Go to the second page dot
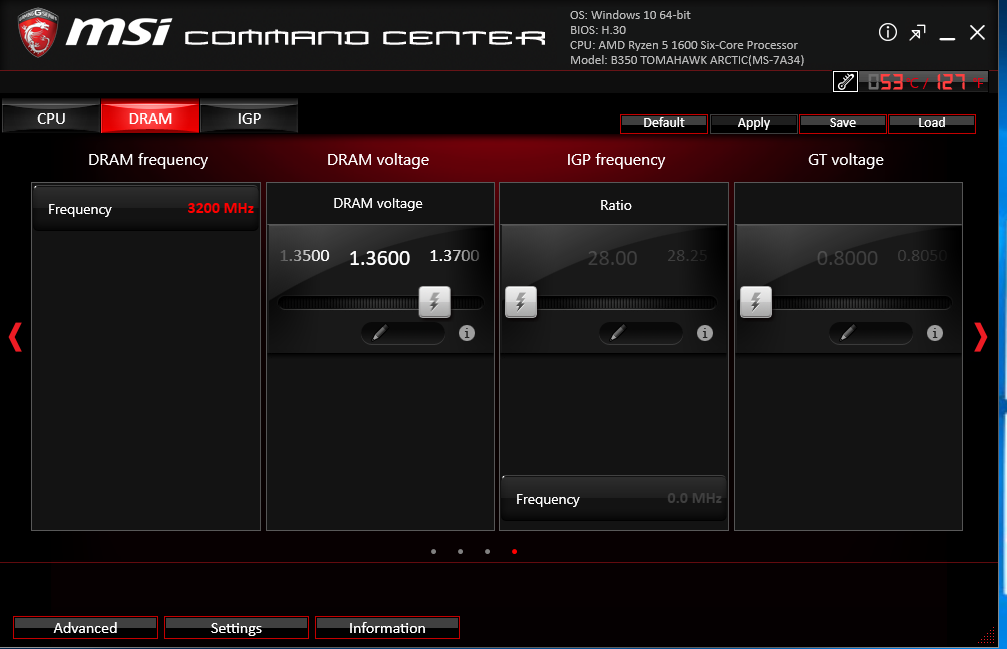The image size is (1007, 649). coord(460,551)
